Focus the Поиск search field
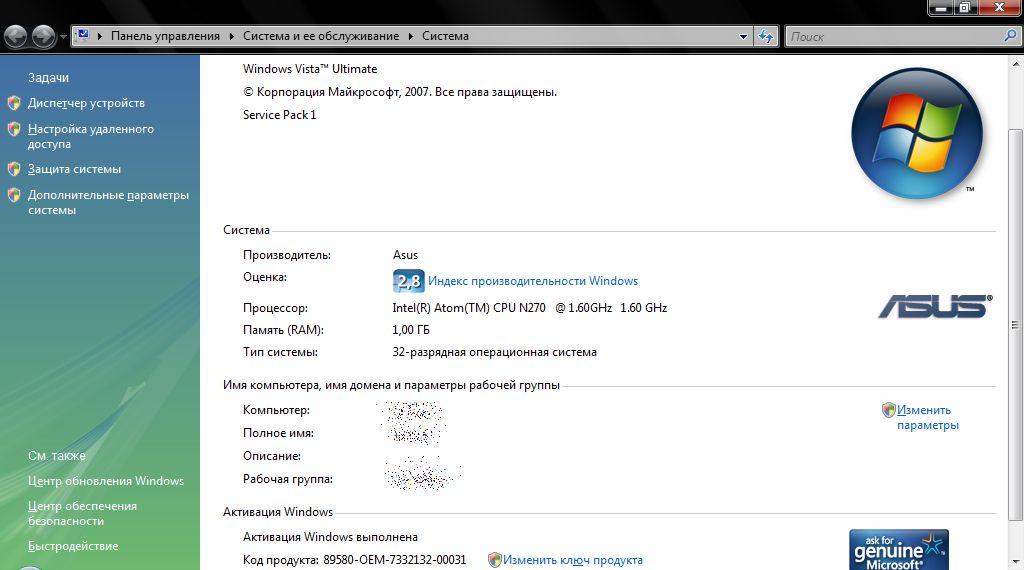Image resolution: width=1024 pixels, height=570 pixels. (x=895, y=37)
